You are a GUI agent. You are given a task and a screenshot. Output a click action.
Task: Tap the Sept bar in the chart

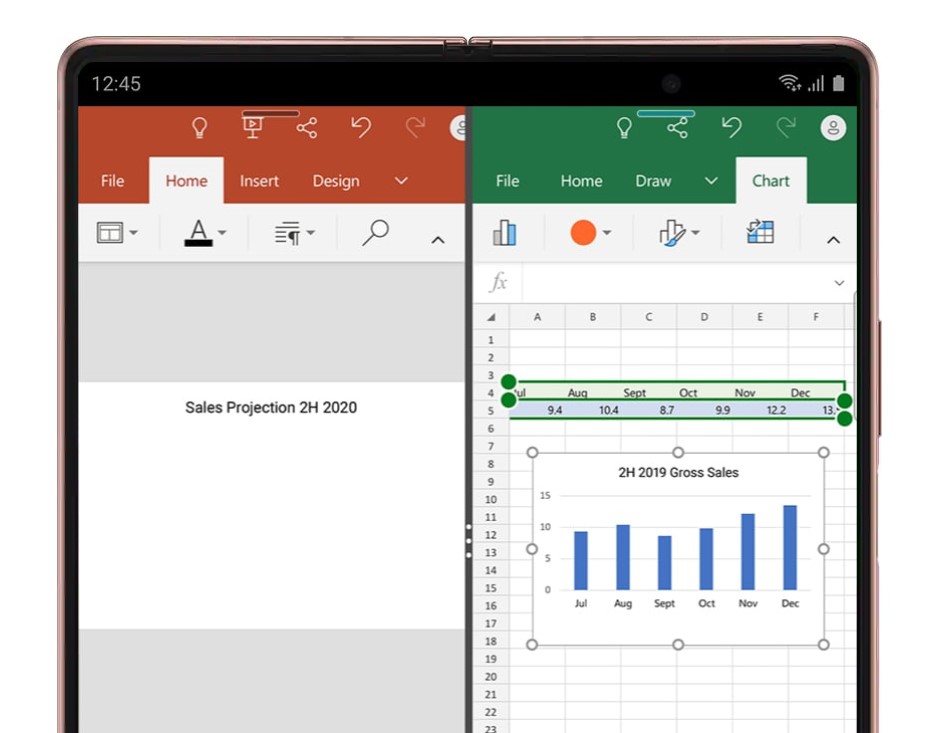pos(665,562)
